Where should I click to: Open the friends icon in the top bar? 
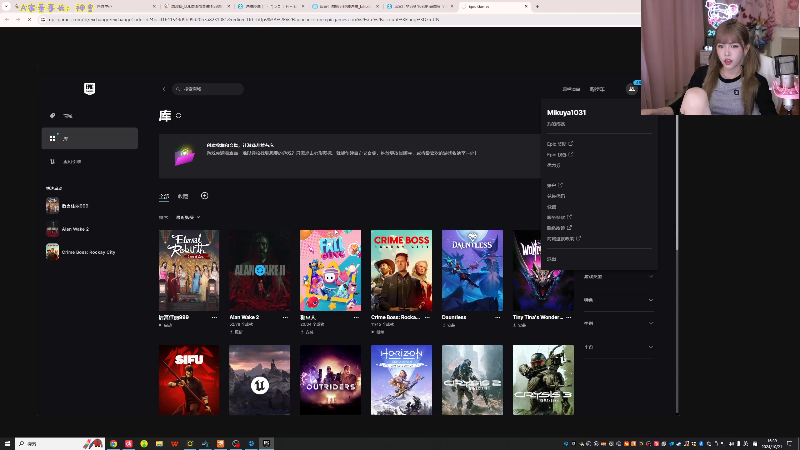pos(632,89)
